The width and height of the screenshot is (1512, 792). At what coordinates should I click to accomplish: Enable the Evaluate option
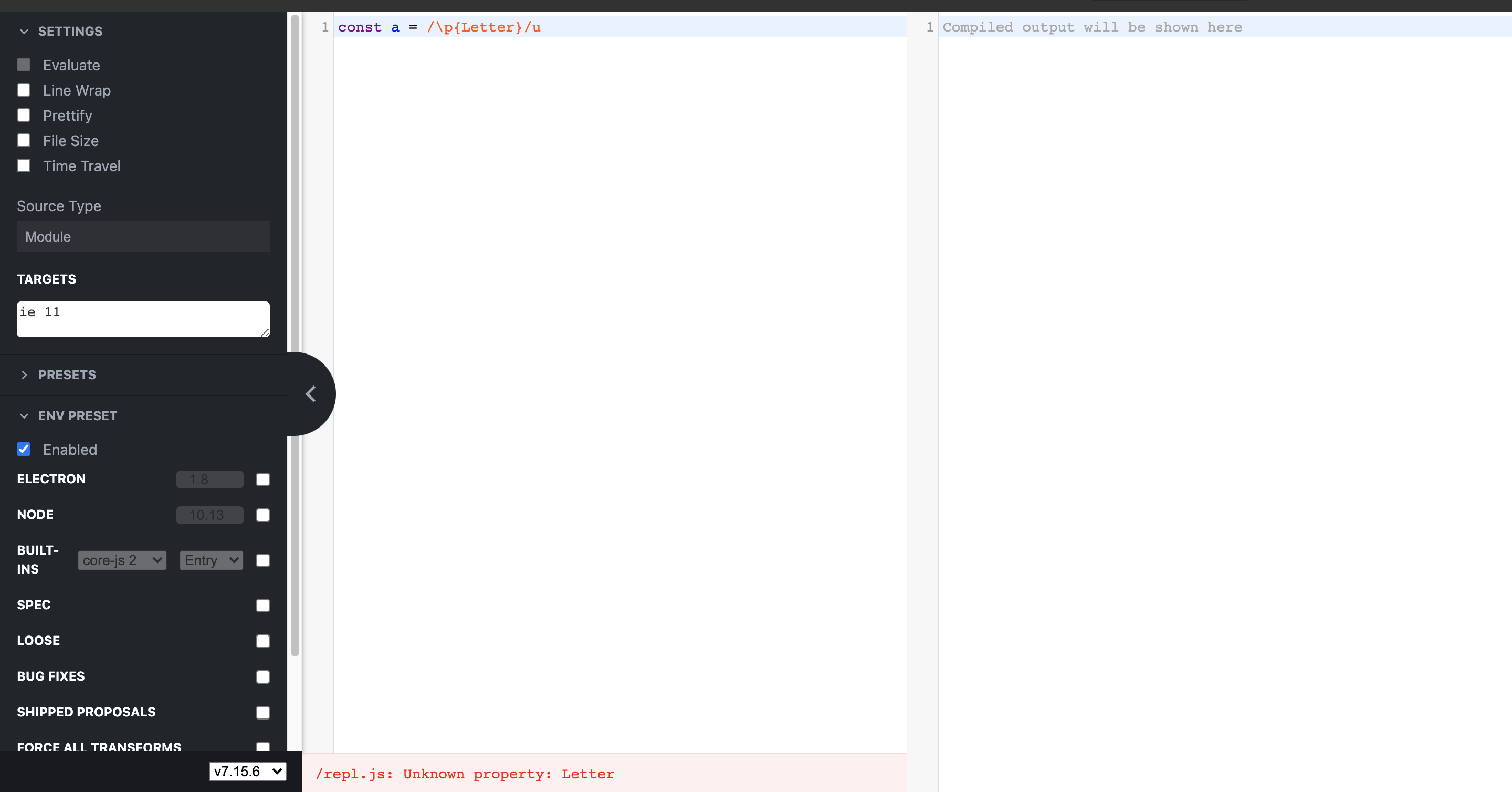[24, 65]
